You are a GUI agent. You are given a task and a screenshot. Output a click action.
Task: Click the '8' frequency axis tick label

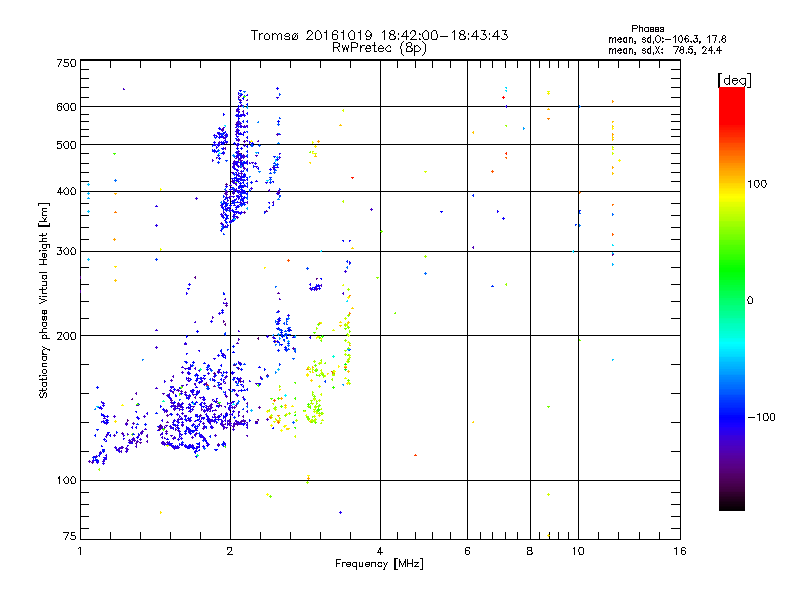(x=530, y=551)
